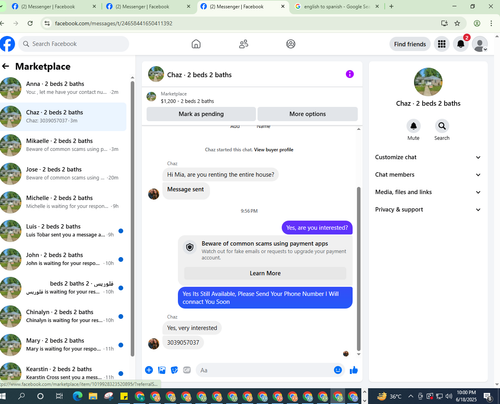Close the english to spanish tab
Viewport: 500px width, 404px height.
pyautogui.click(x=377, y=6)
